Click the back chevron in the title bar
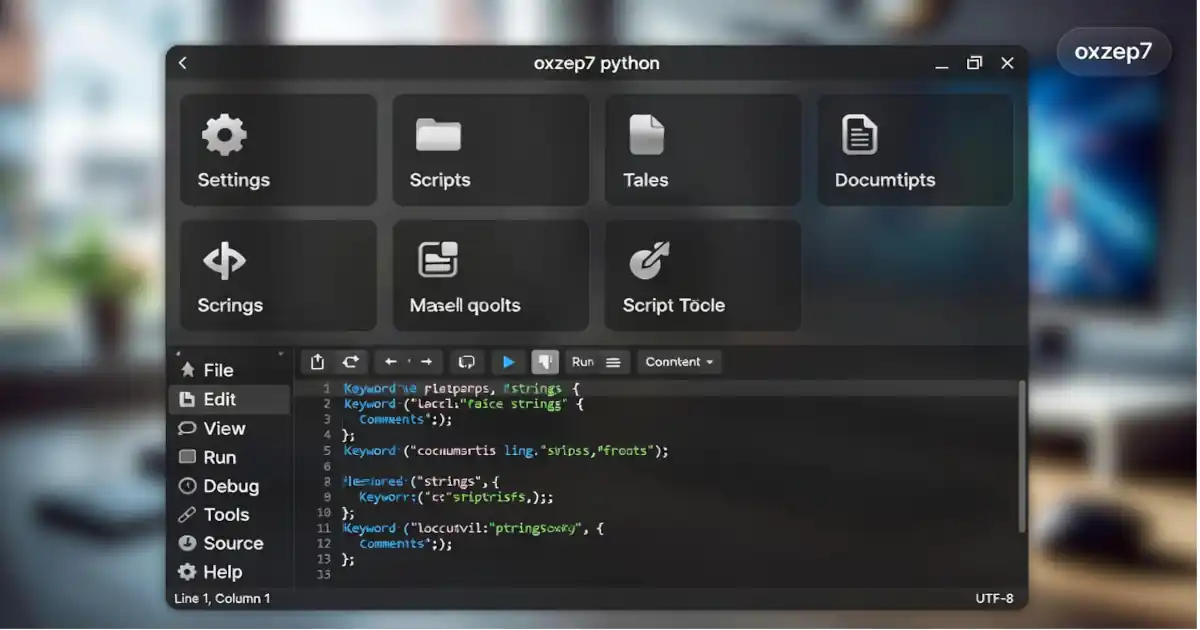This screenshot has height=630, width=1200. [182, 62]
